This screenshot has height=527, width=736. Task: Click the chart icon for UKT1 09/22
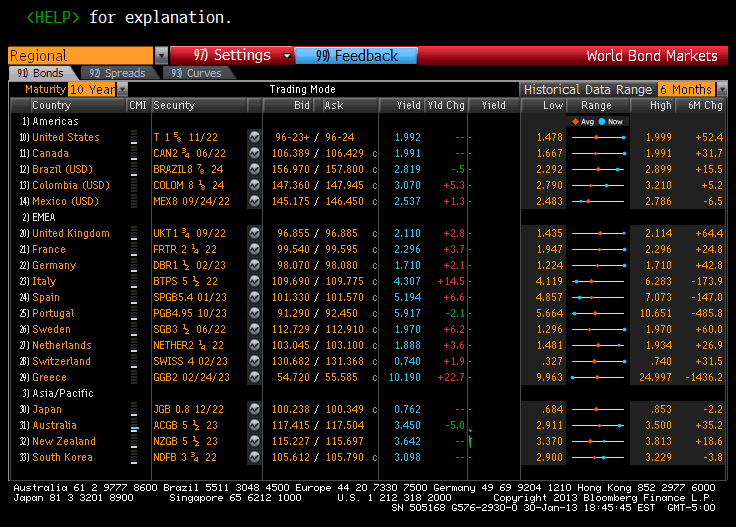254,233
